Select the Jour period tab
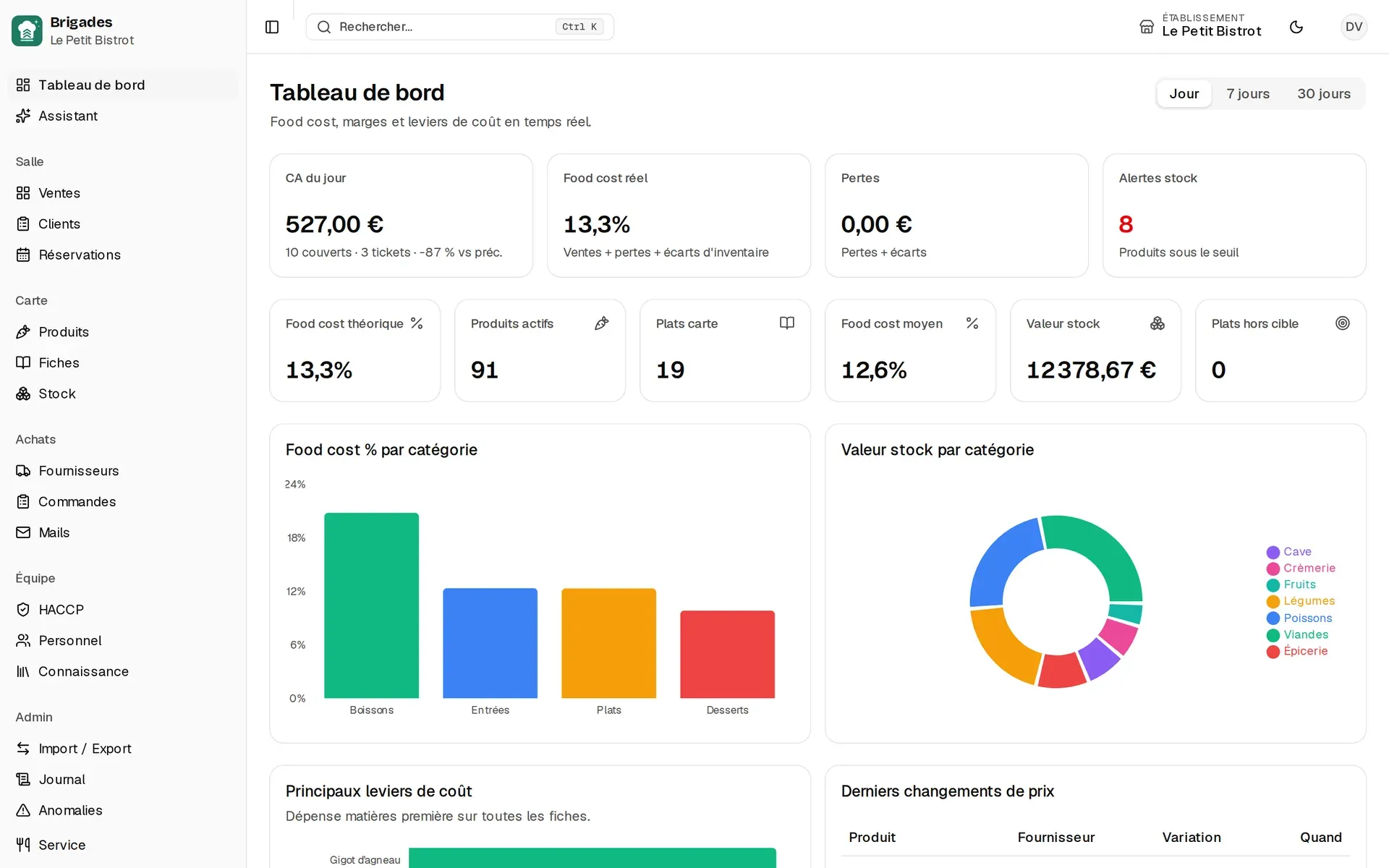This screenshot has height=868, width=1389. [1184, 93]
